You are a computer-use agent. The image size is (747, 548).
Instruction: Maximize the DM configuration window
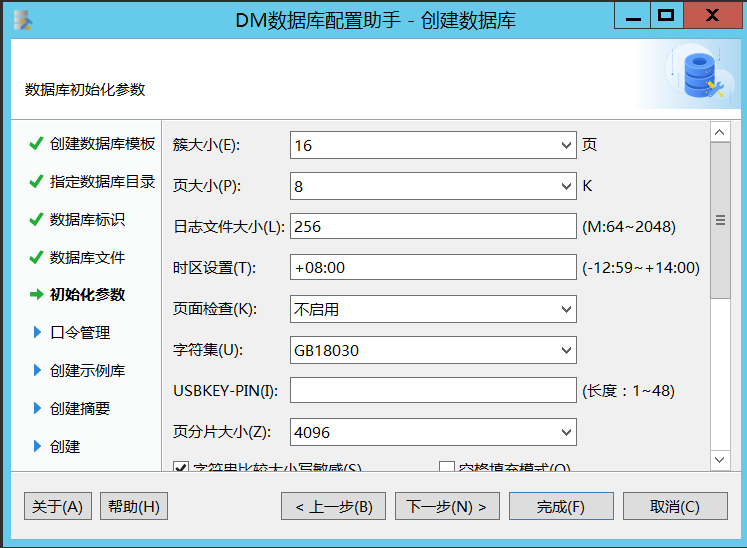666,16
